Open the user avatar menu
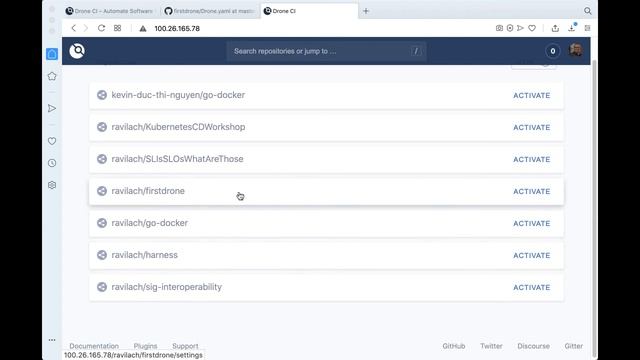This screenshot has height=360, width=640. tap(576, 51)
